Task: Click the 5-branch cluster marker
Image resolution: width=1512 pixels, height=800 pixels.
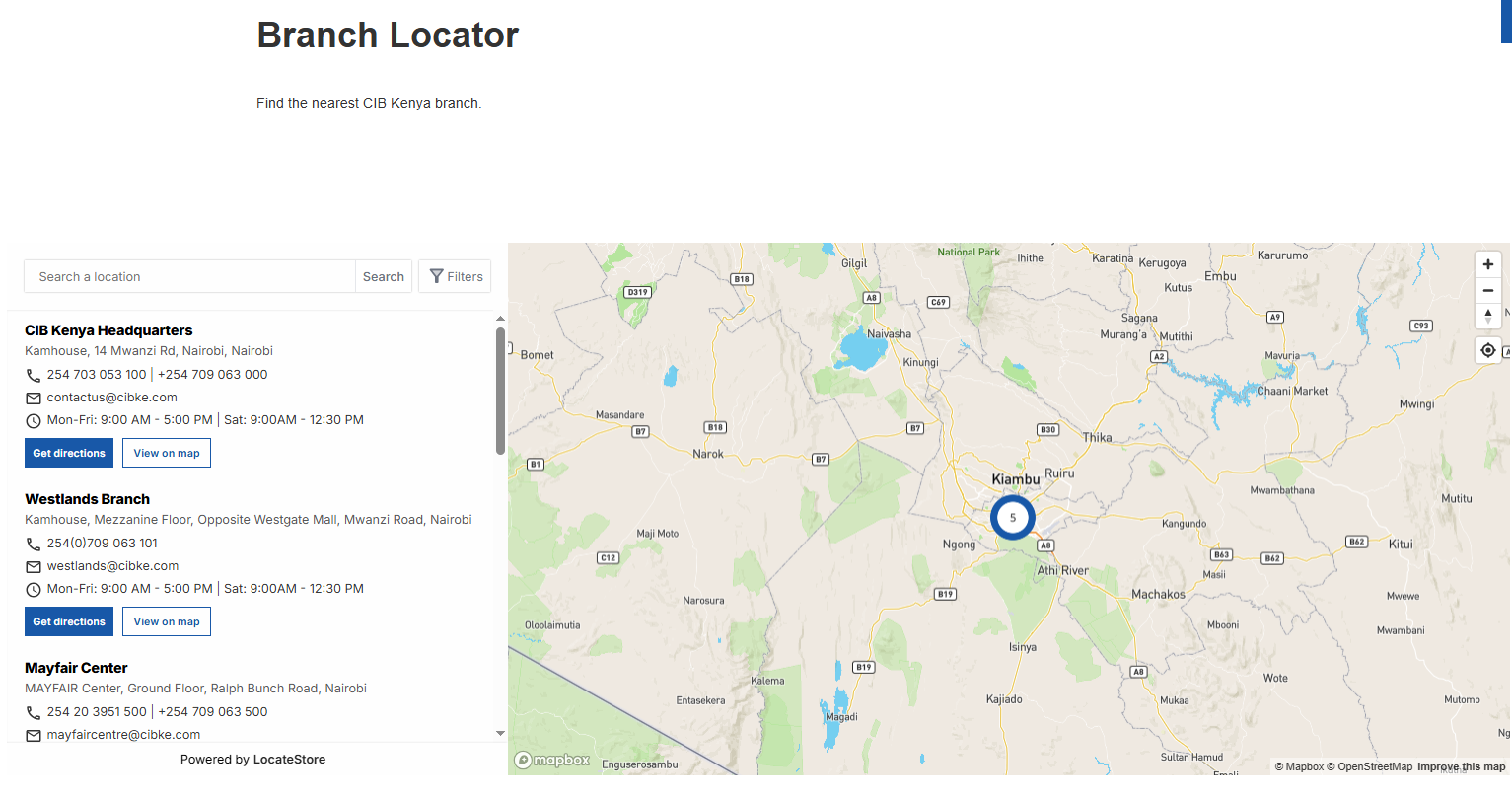Action: (x=1012, y=517)
